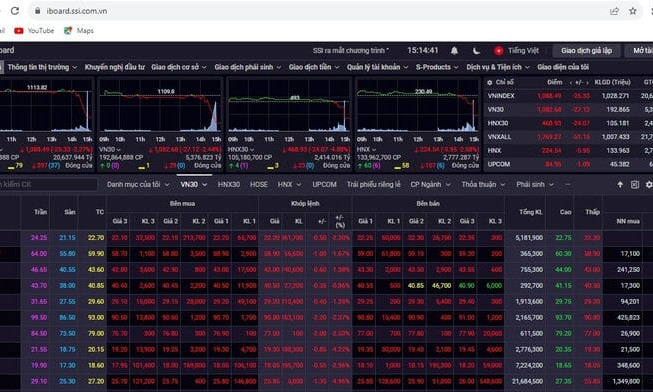This screenshot has height=392, width=653.
Task: Switch to the HNX30 board tab
Action: click(x=229, y=184)
